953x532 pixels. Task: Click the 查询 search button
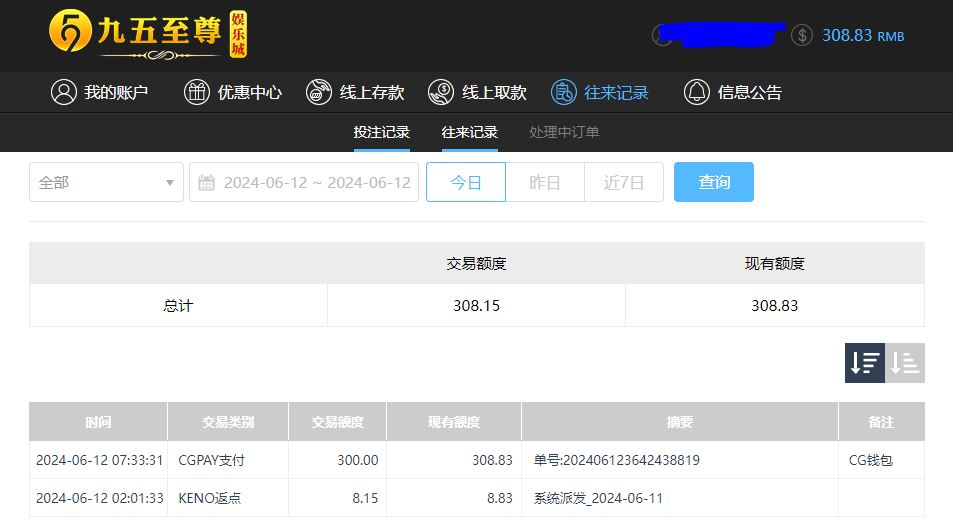[714, 182]
